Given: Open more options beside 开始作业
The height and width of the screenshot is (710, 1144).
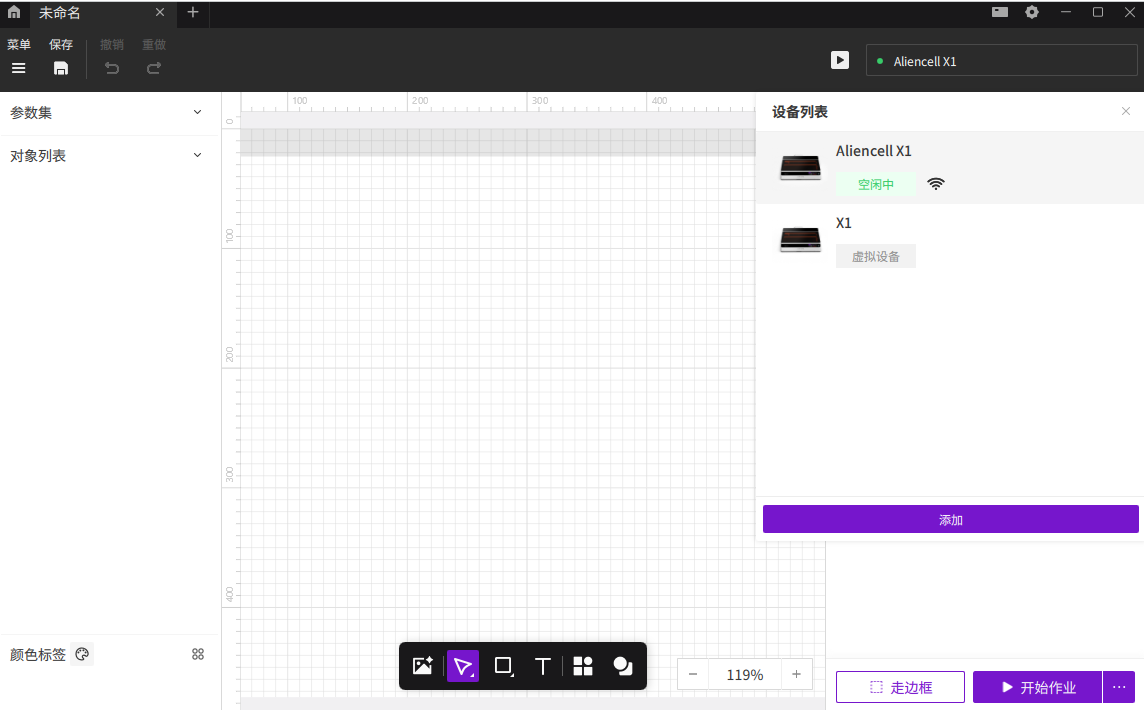Looking at the screenshot, I should (1119, 687).
